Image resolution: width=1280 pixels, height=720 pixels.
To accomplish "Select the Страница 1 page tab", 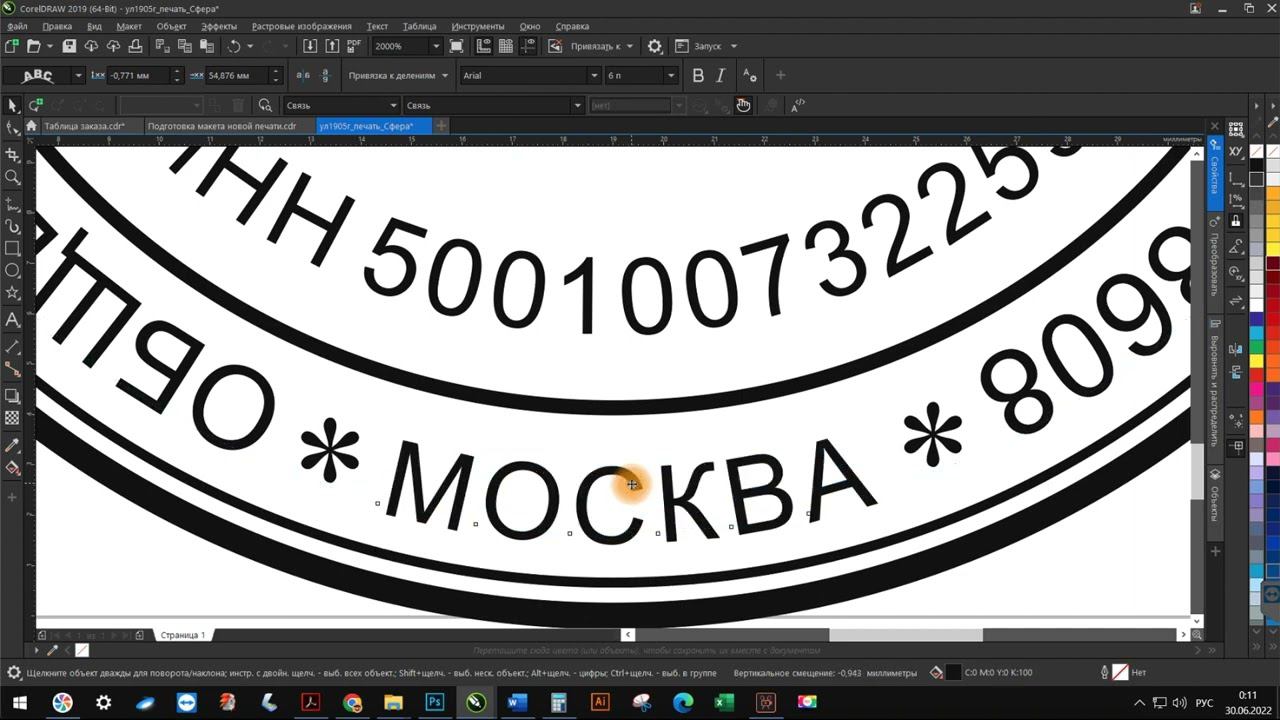I will point(183,635).
